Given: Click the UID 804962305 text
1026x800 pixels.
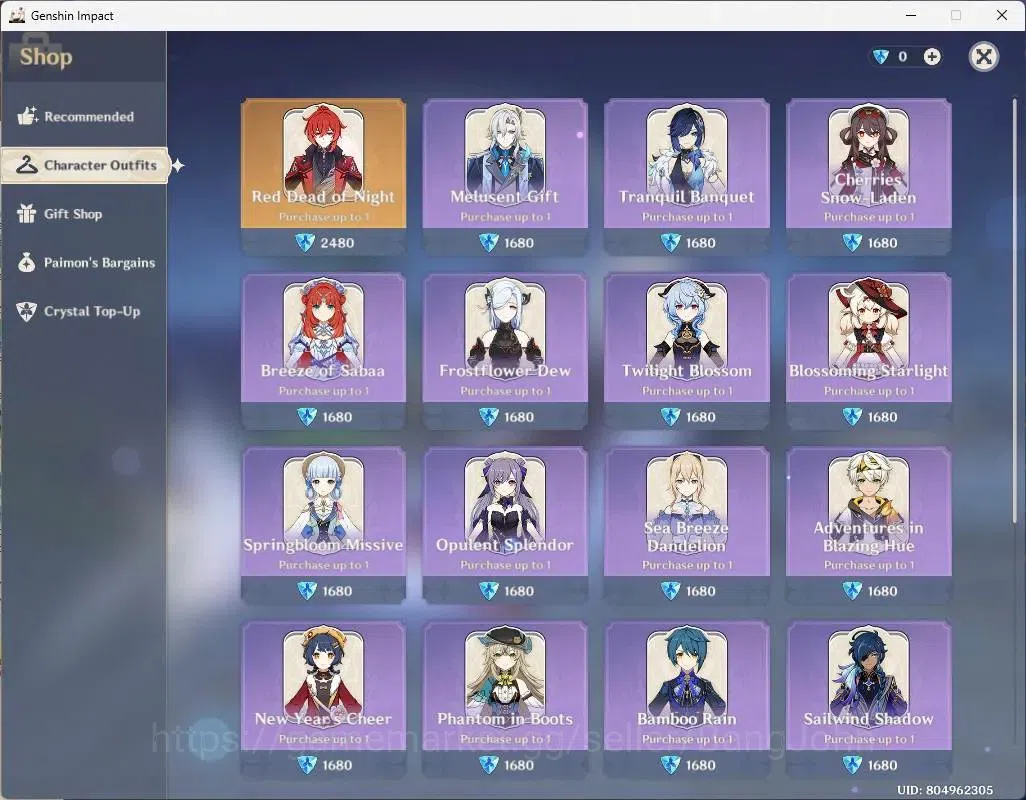Looking at the screenshot, I should (x=945, y=790).
